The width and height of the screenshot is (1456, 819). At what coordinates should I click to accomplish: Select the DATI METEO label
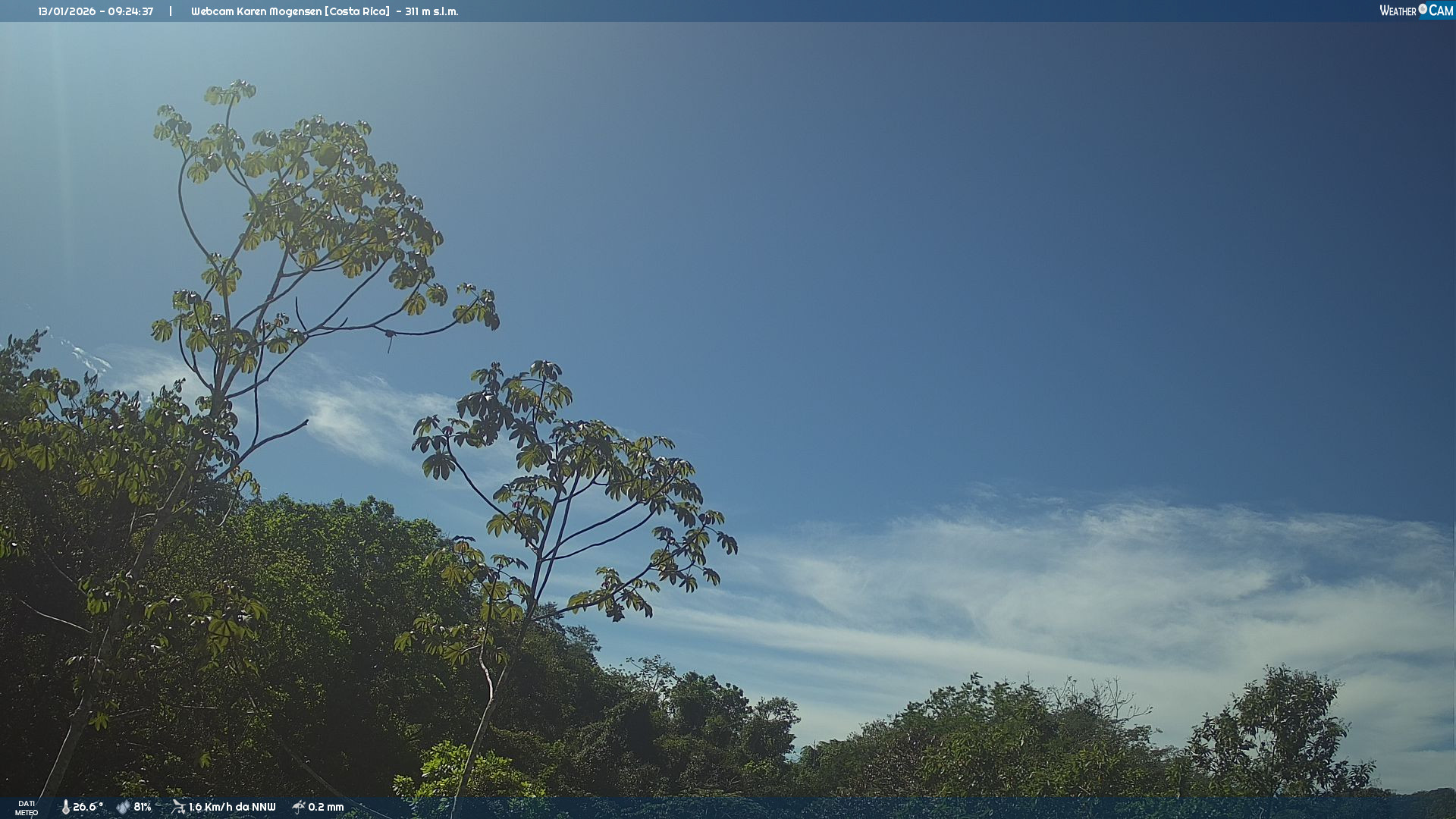click(27, 808)
